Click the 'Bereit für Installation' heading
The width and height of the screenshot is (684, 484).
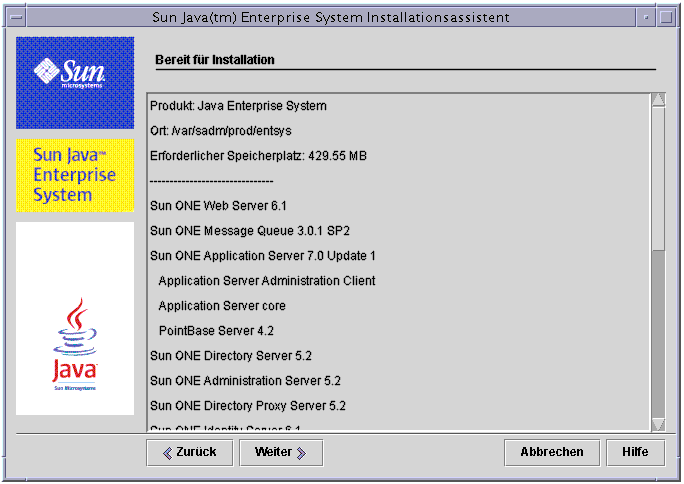click(215, 60)
